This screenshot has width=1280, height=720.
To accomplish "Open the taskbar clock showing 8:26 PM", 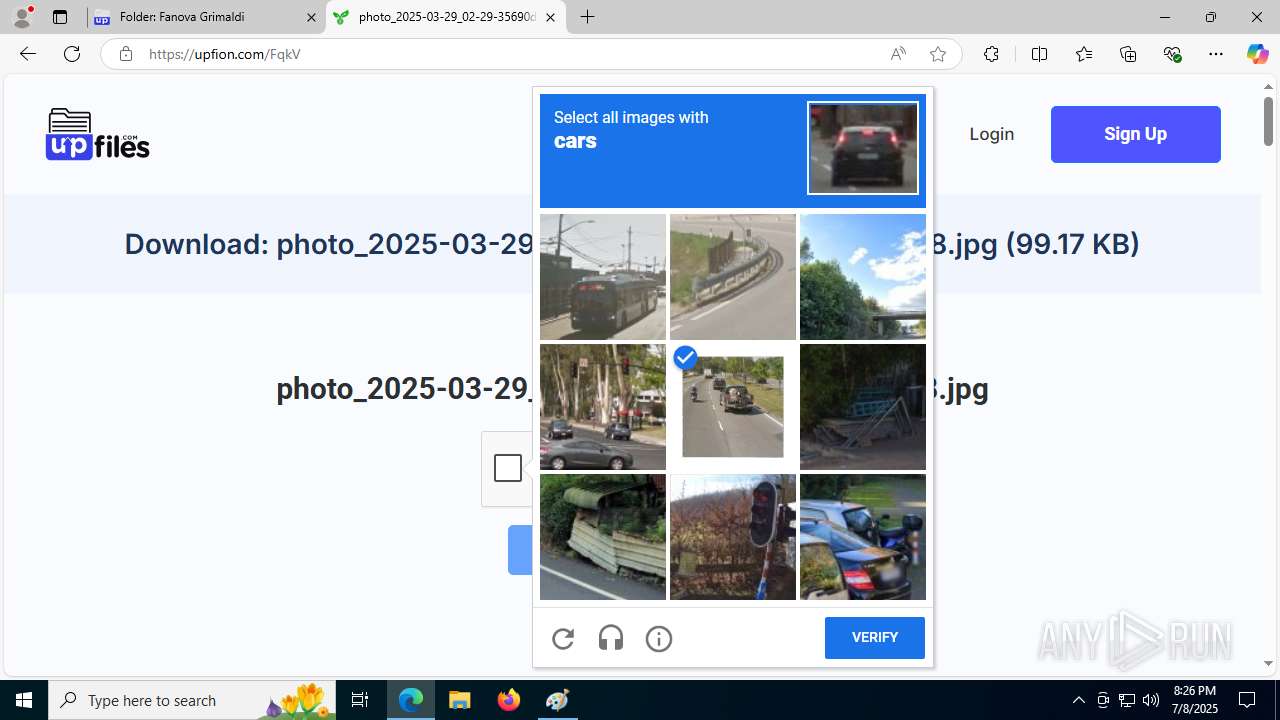I will 1195,700.
